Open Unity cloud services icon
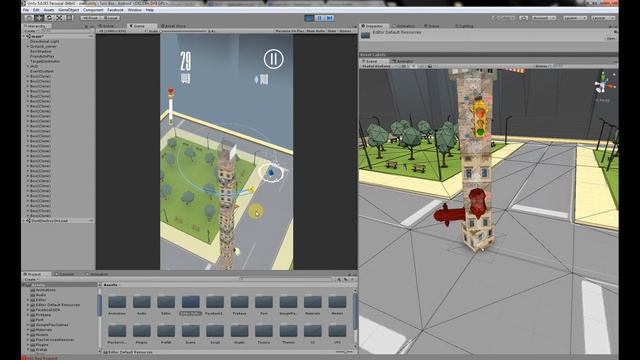Image resolution: width=640 pixels, height=360 pixels. (x=524, y=18)
